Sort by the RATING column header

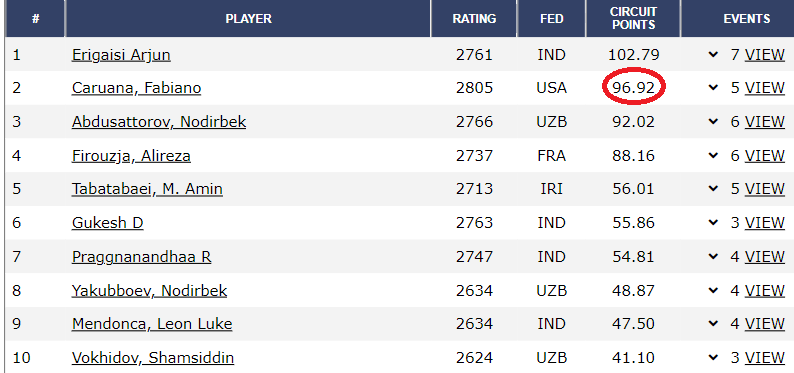coord(474,19)
